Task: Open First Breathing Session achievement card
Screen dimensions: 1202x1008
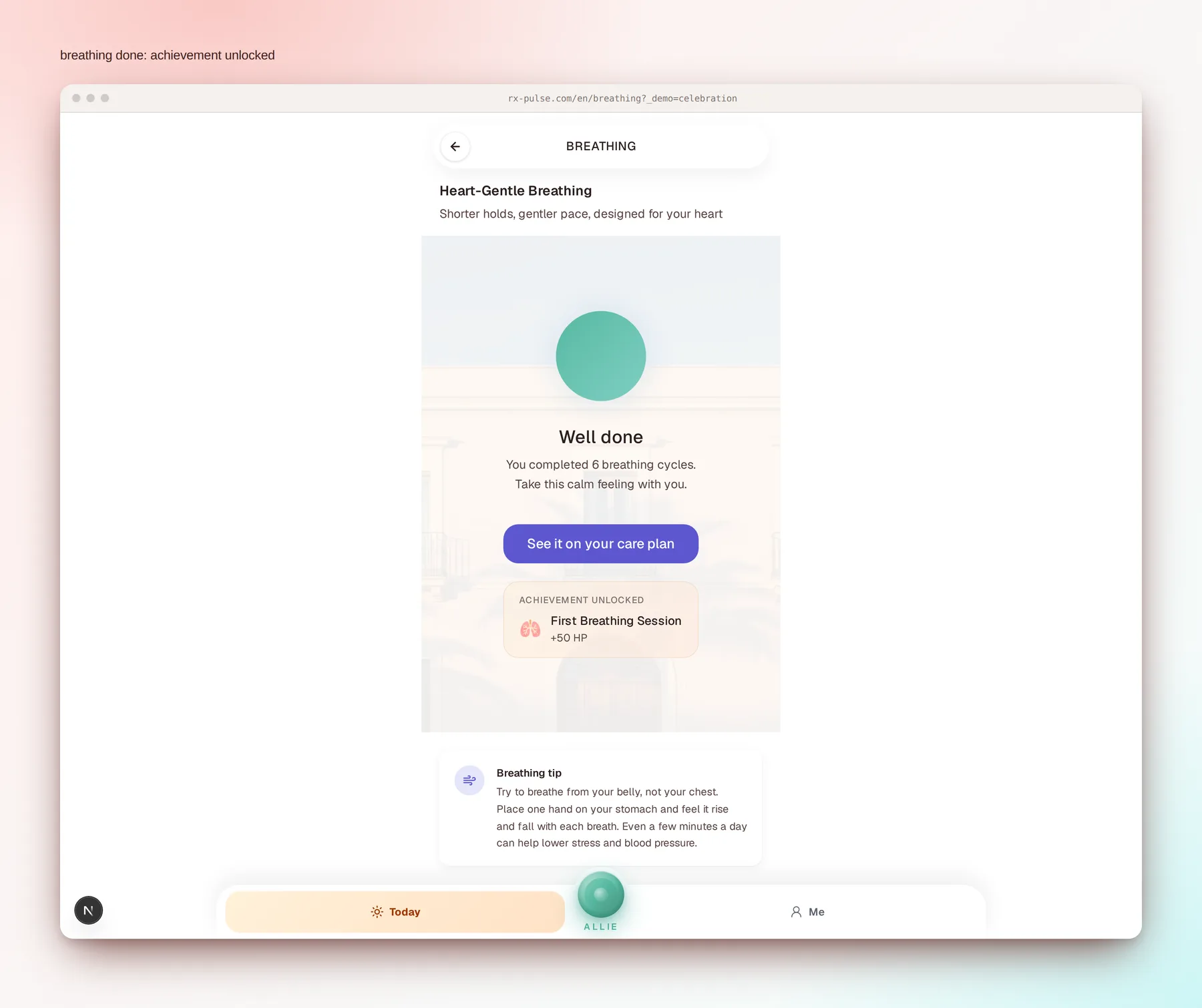Action: 601,619
